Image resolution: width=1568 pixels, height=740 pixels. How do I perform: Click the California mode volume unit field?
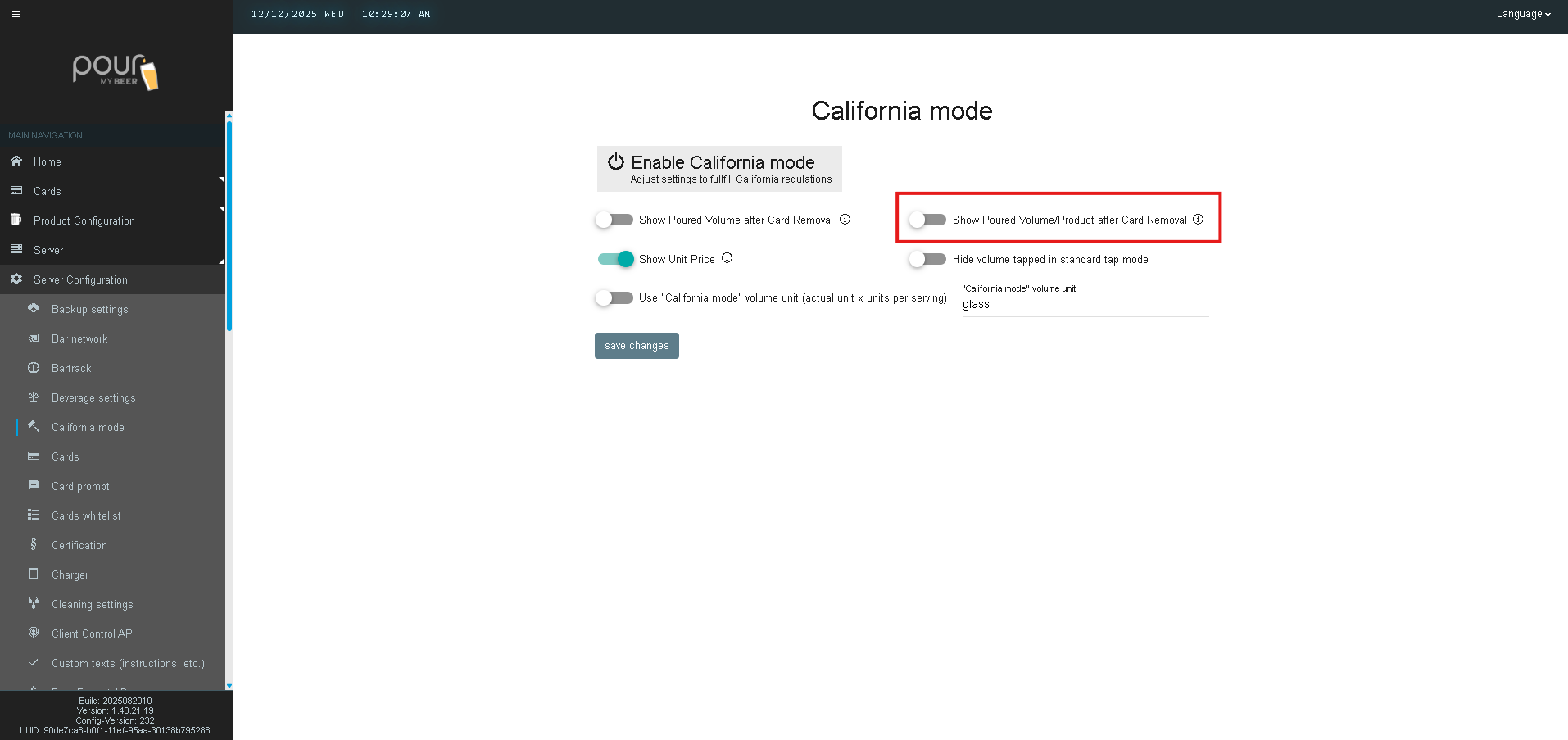tap(1085, 305)
